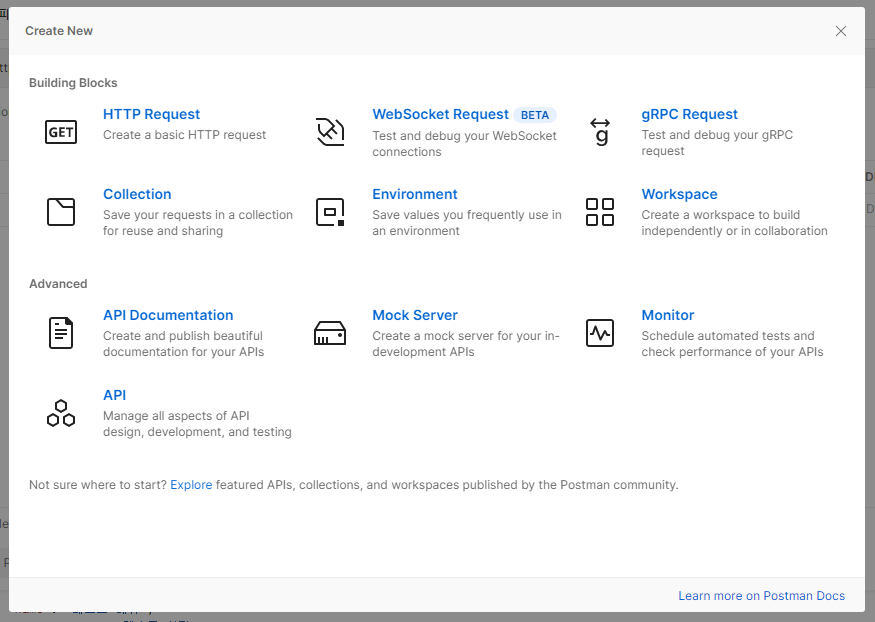Image resolution: width=875 pixels, height=622 pixels.
Task: Click the API Documentation page icon
Action: 61,333
